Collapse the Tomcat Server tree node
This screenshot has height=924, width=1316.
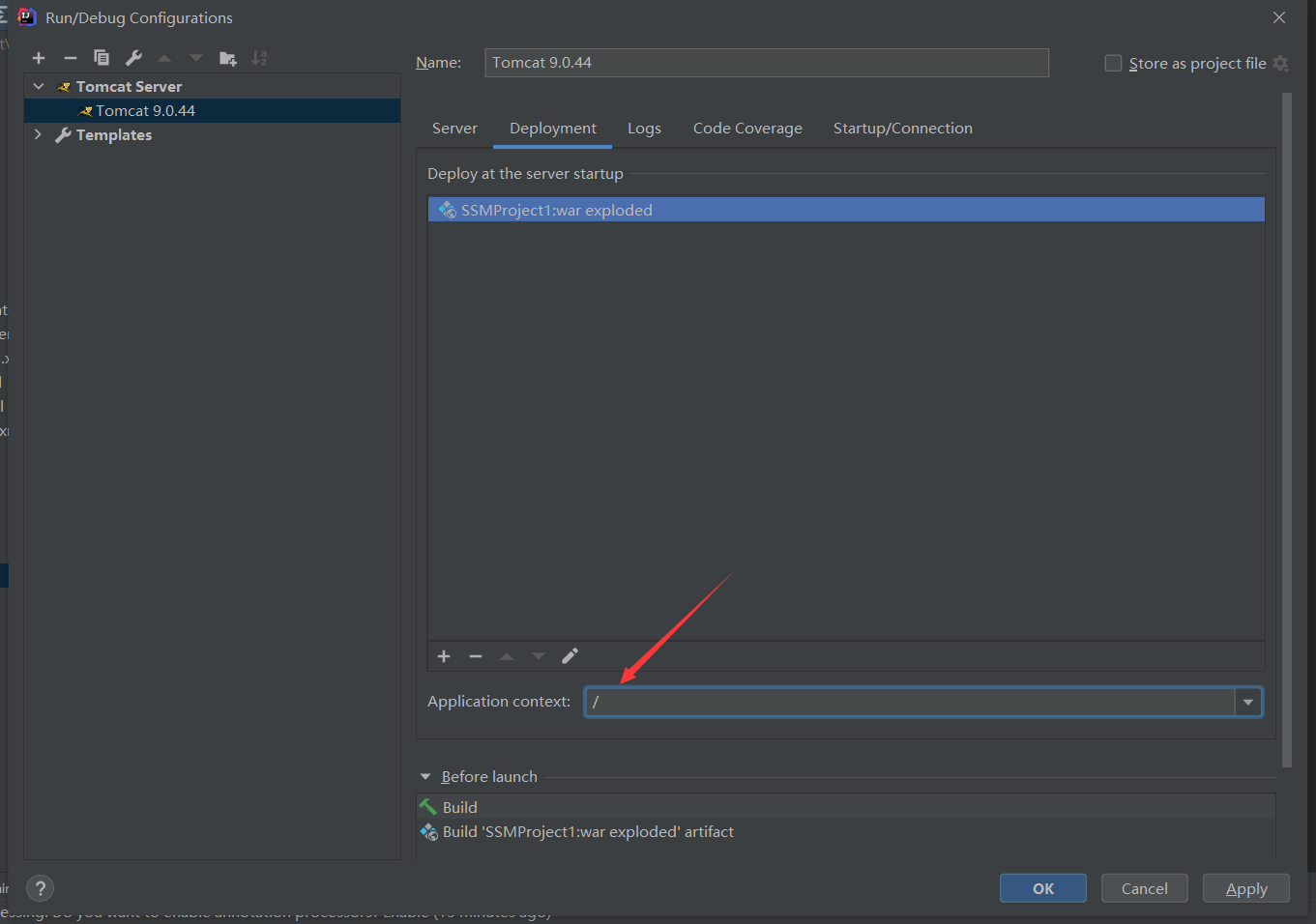pyautogui.click(x=39, y=87)
